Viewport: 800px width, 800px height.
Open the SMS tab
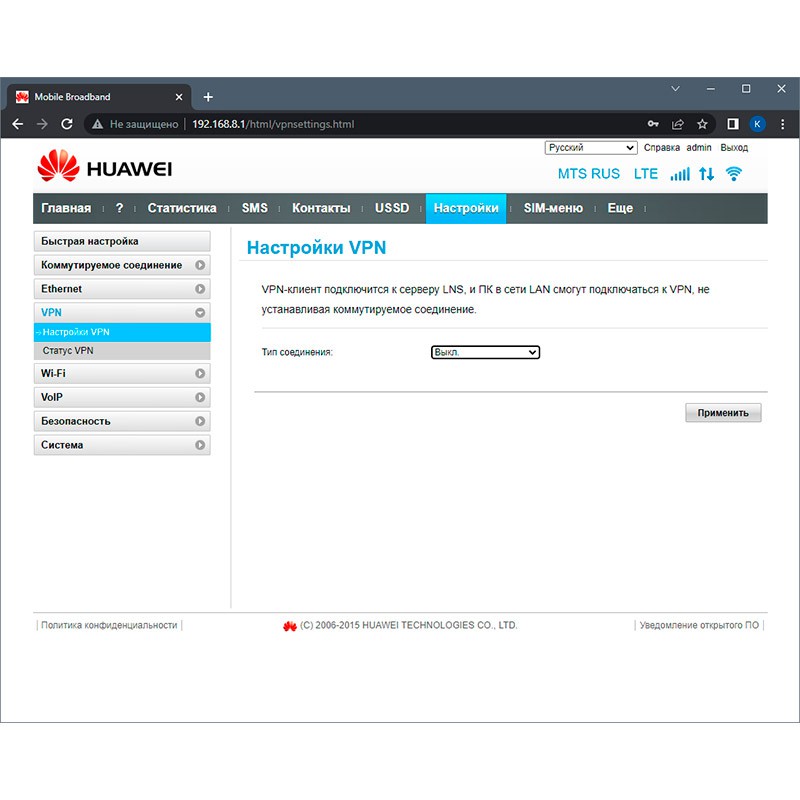(254, 208)
